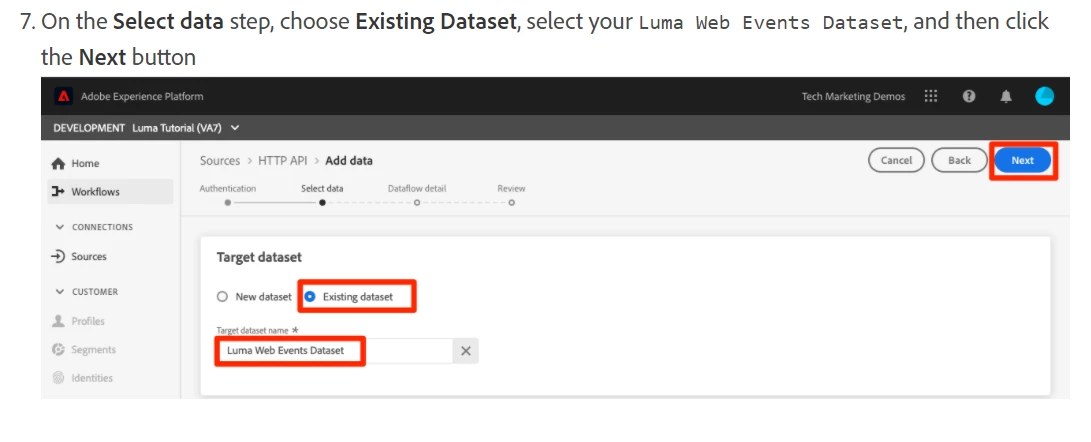Collapse the CUSTOMER section
This screenshot has width=1091, height=442.
pos(59,292)
